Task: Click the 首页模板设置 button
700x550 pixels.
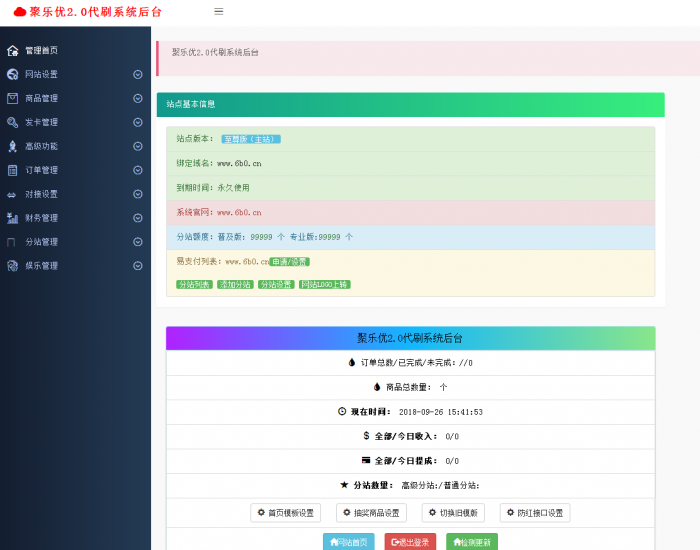Action: (285, 513)
